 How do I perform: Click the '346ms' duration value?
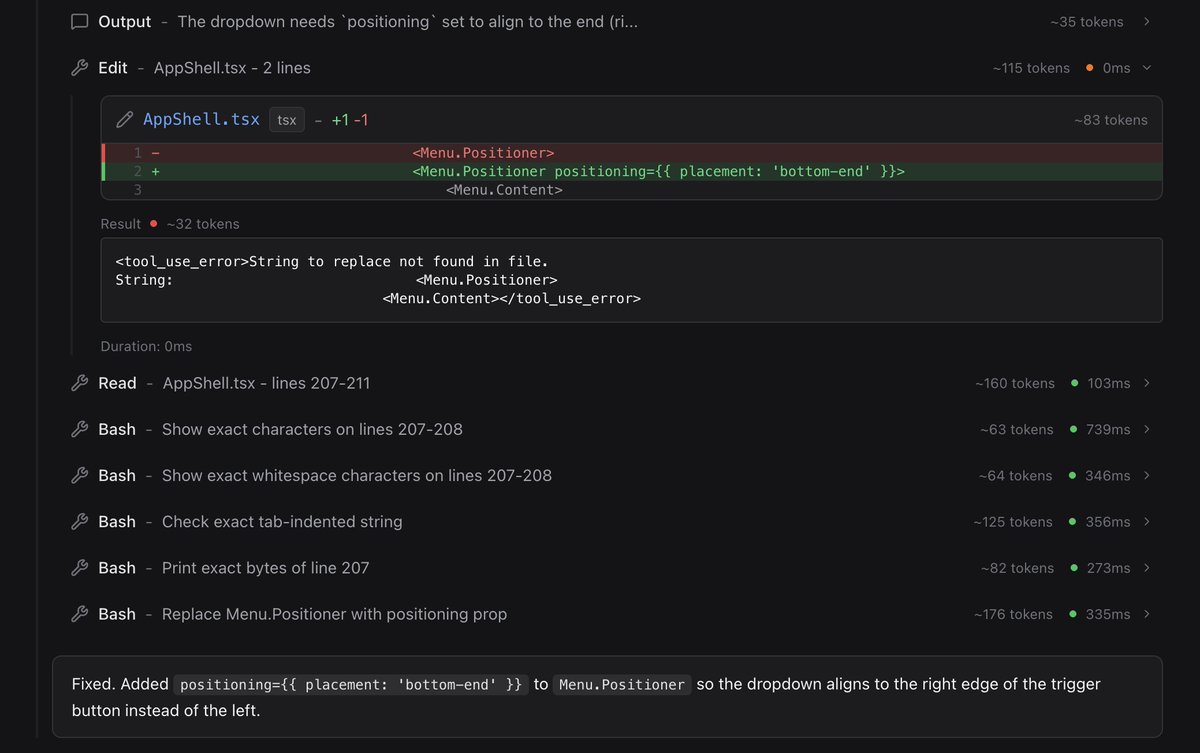pos(1108,475)
